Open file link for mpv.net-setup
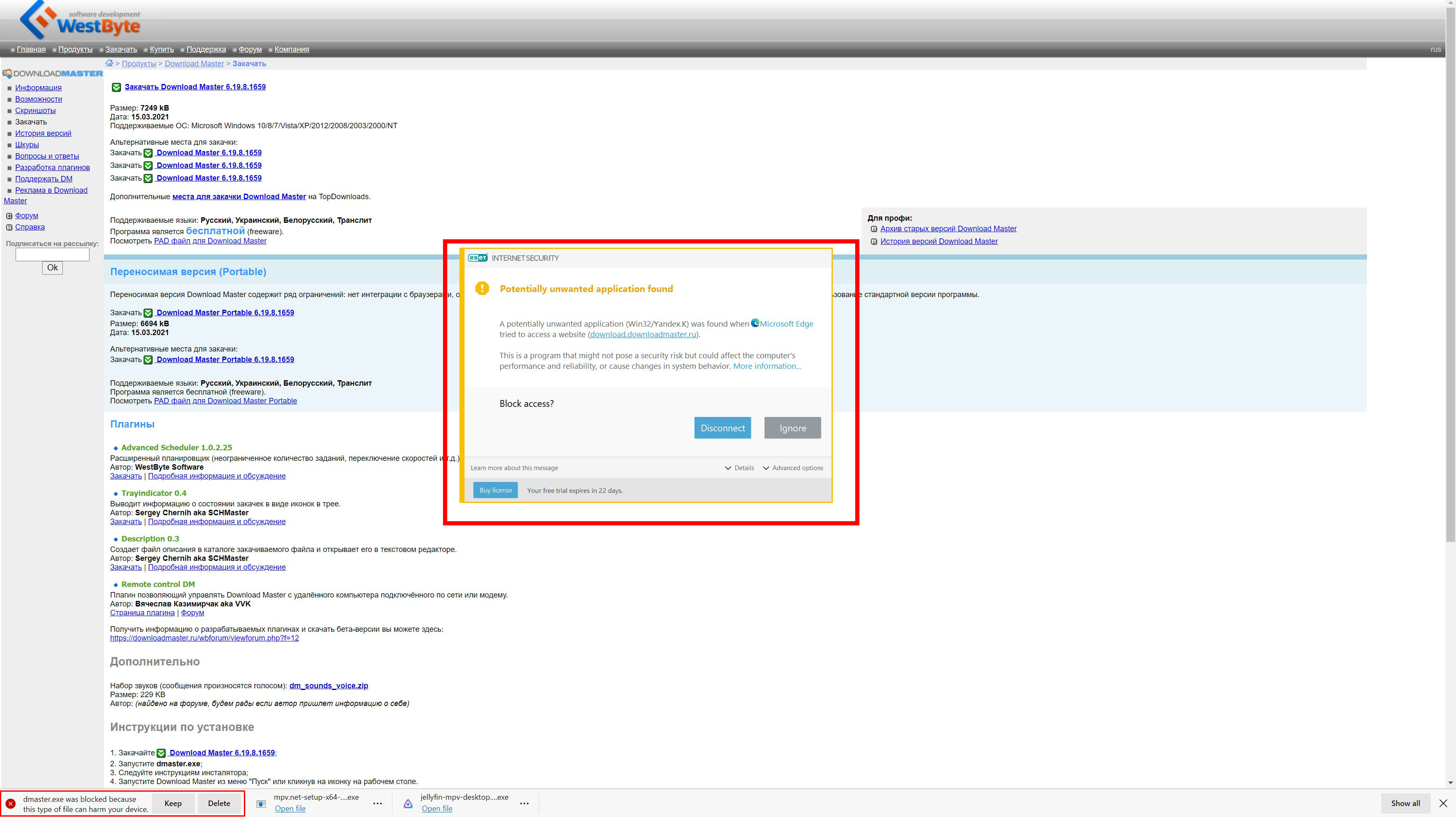1456x817 pixels. point(290,809)
